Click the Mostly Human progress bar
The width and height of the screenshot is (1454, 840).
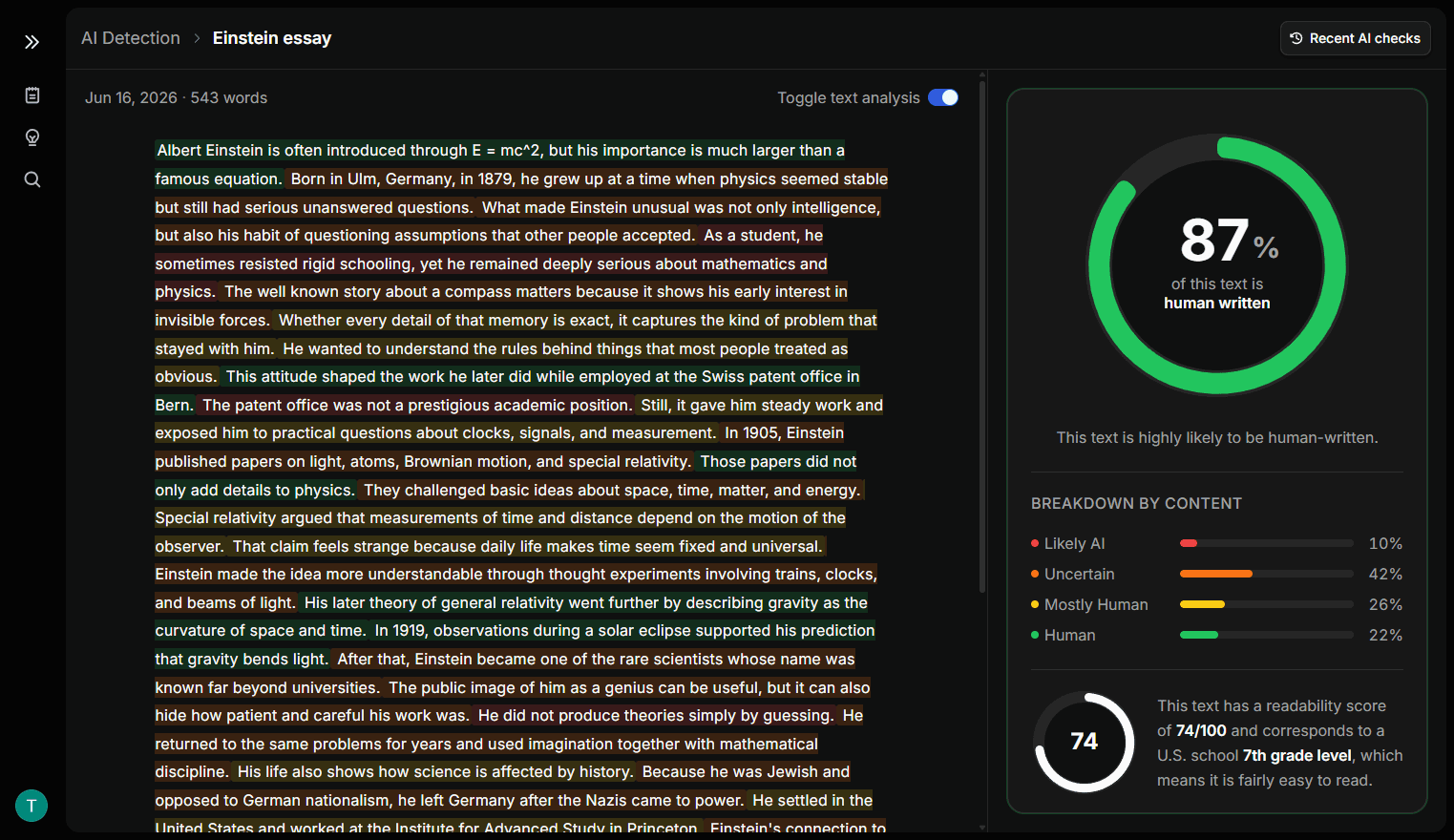[1266, 604]
